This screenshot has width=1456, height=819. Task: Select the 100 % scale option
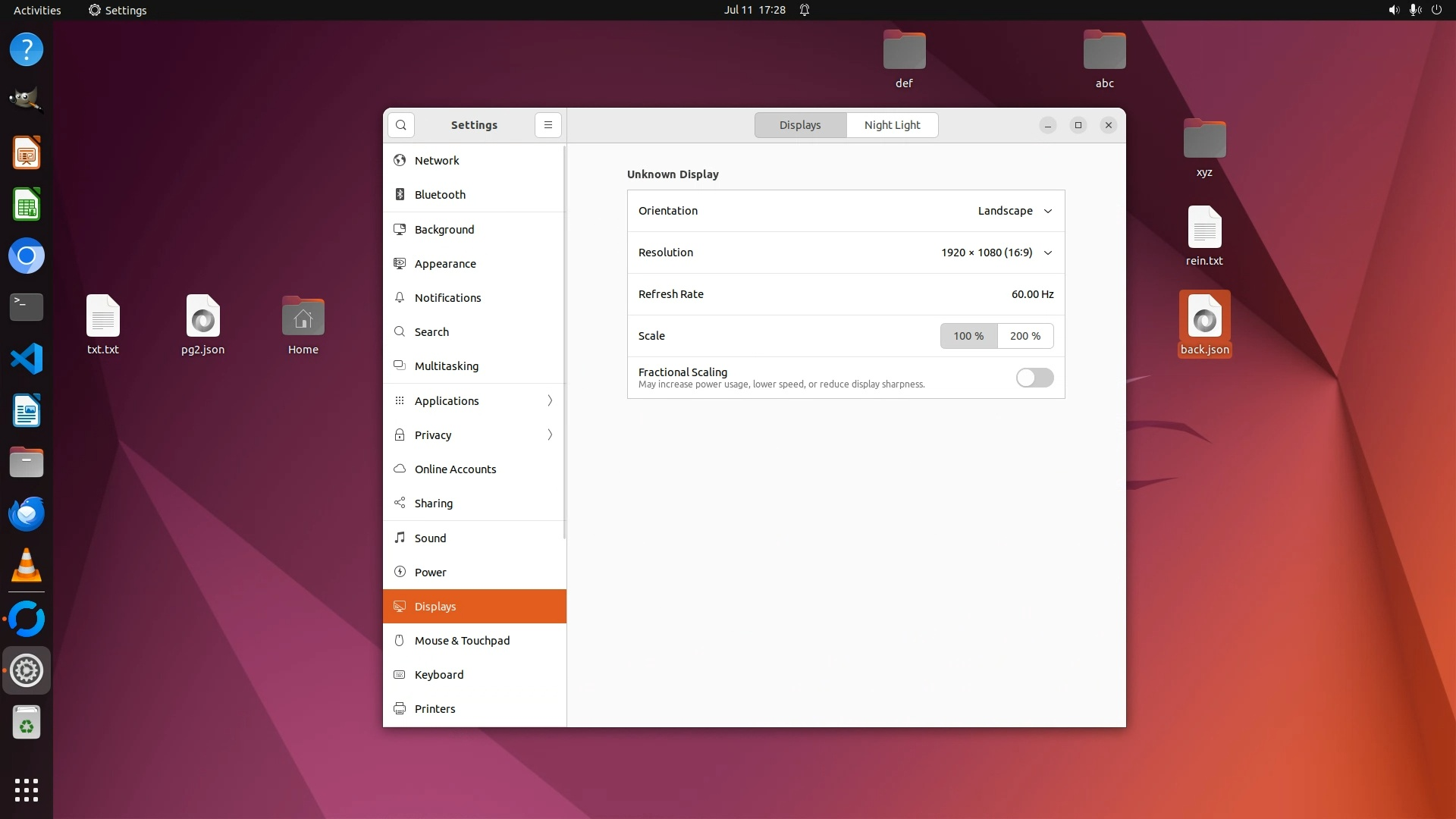click(968, 336)
